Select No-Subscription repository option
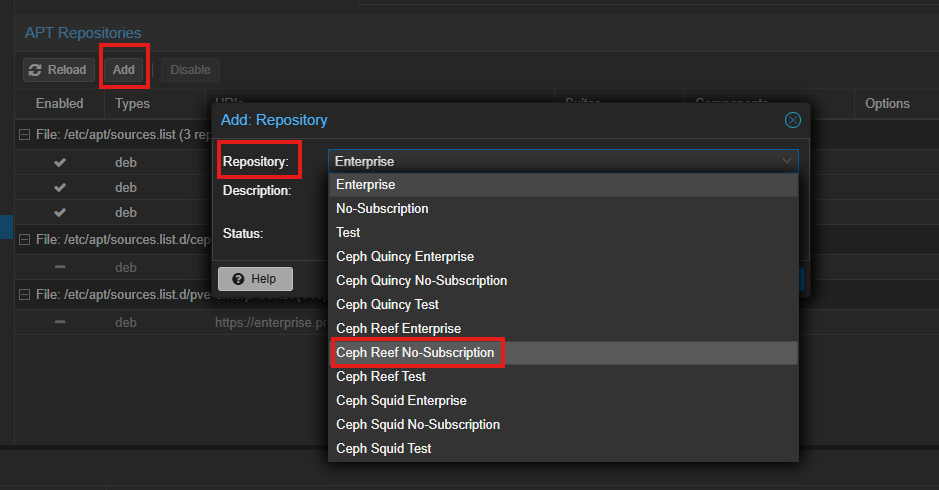The width and height of the screenshot is (939, 490). click(x=564, y=208)
